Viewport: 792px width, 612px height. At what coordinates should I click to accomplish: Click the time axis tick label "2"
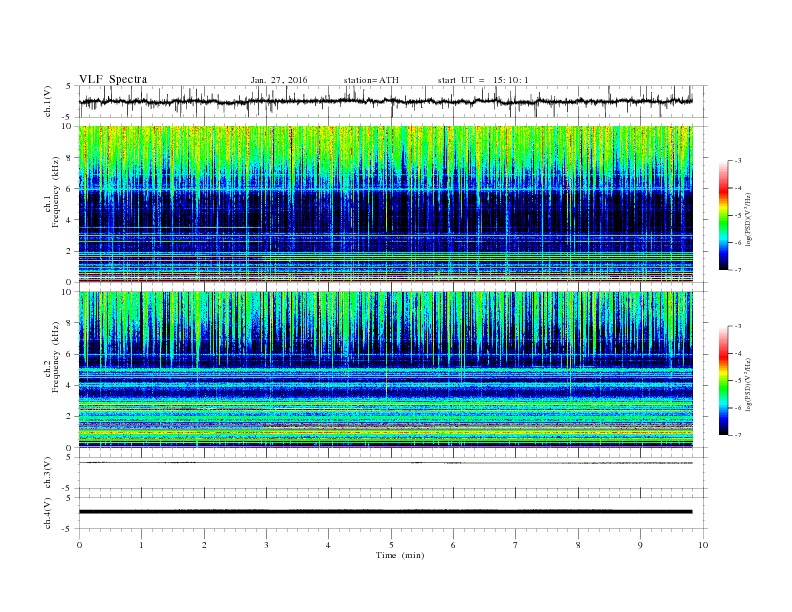coord(204,545)
